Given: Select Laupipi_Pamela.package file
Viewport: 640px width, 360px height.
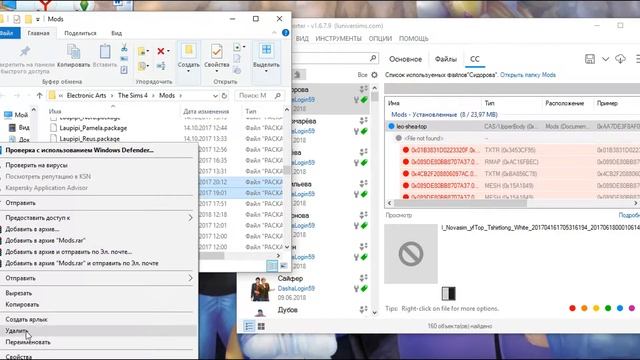Looking at the screenshot, I should [93, 128].
